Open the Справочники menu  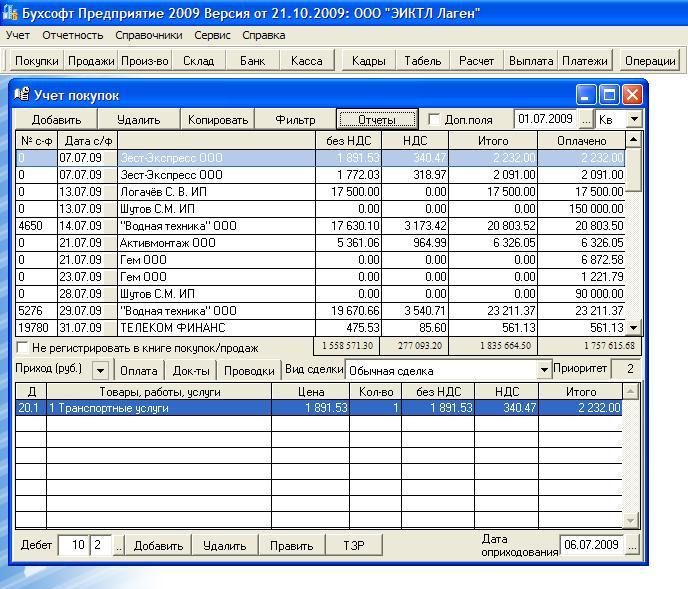[148, 35]
